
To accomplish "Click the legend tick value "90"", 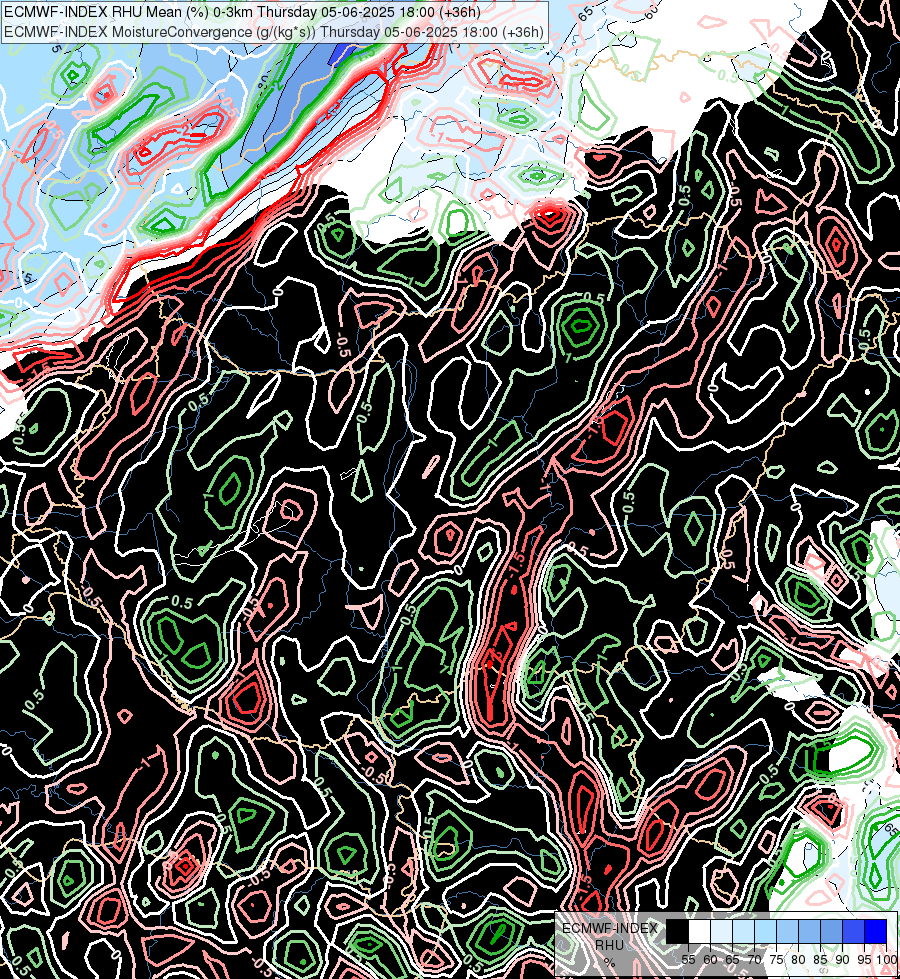I will (x=842, y=960).
